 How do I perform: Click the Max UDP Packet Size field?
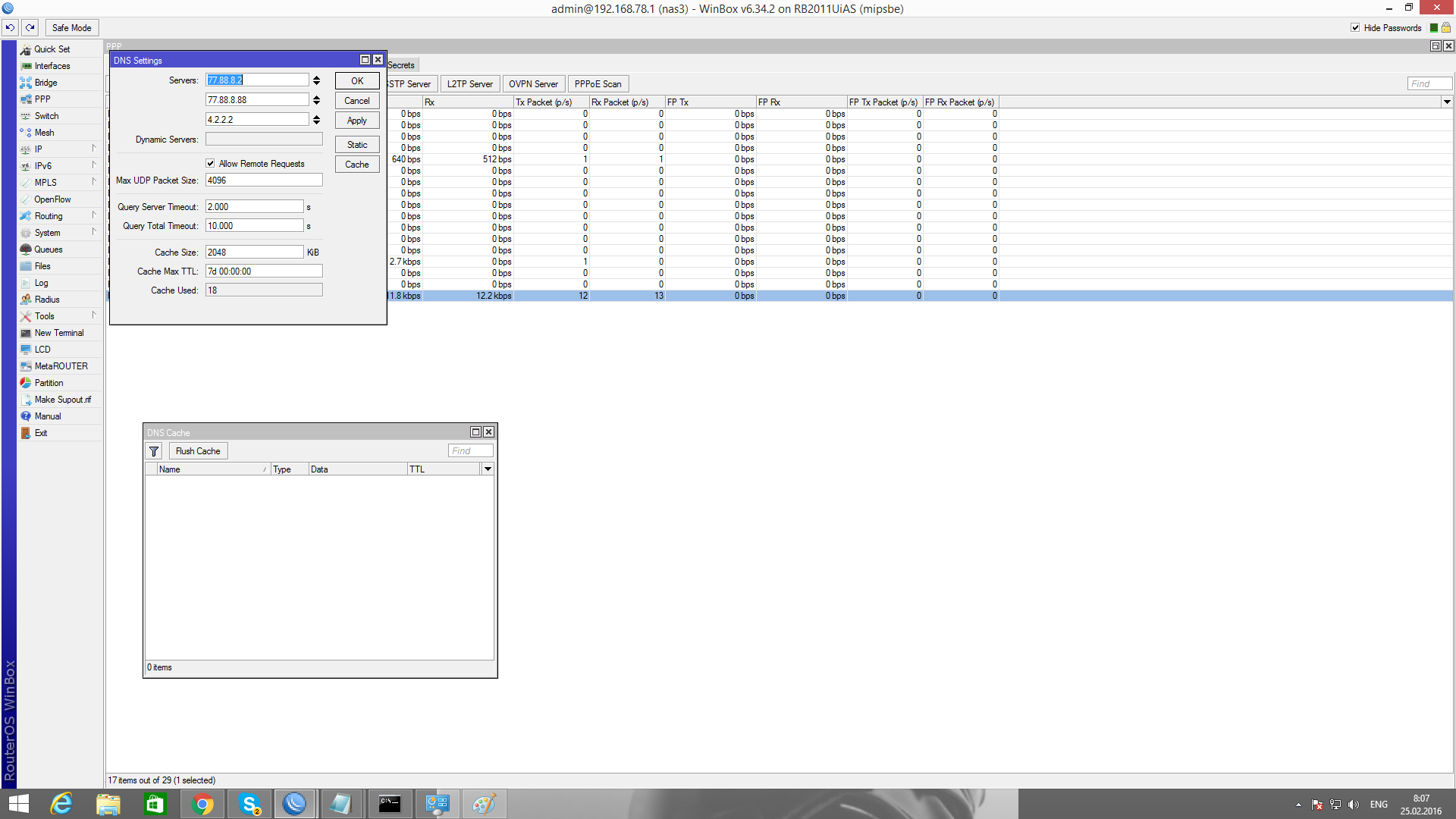coord(264,180)
